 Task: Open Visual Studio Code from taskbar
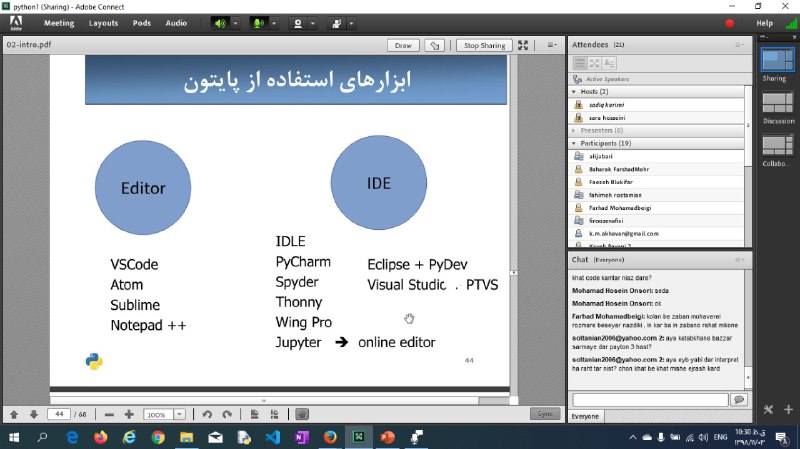pos(273,437)
